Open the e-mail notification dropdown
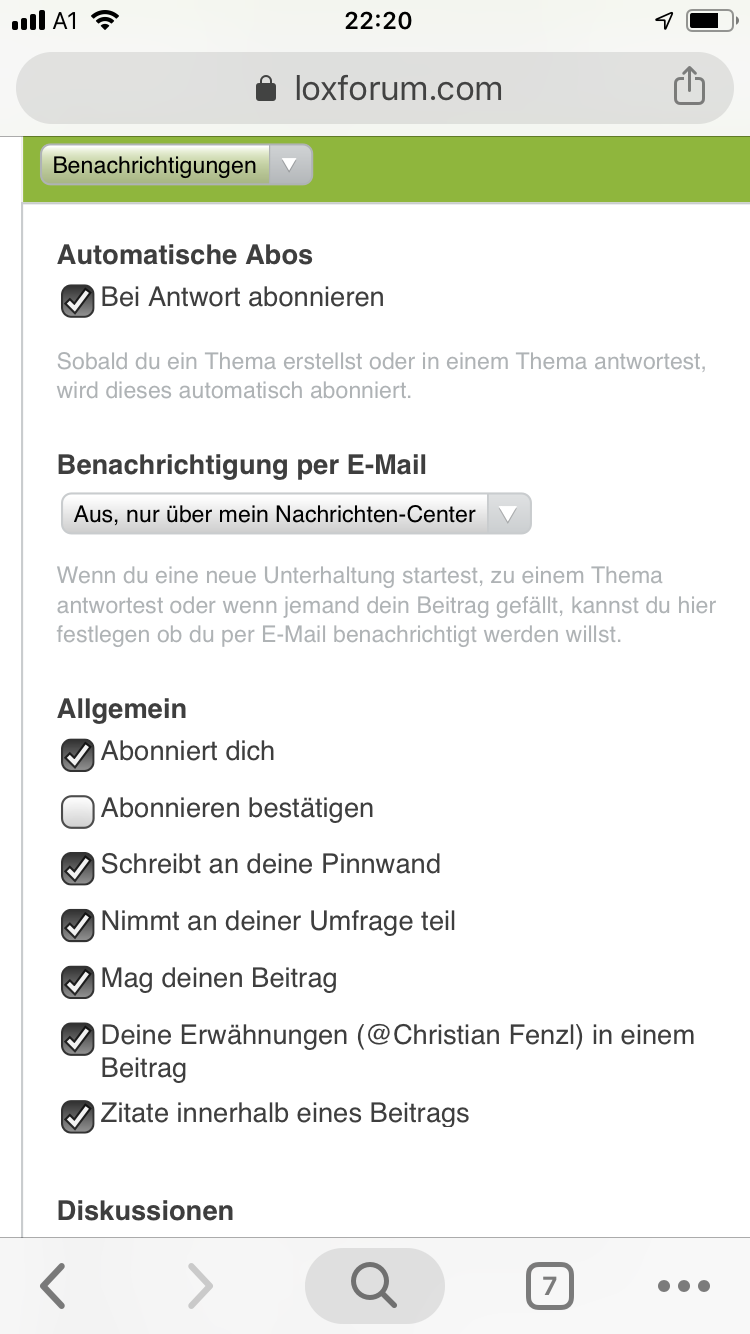The height and width of the screenshot is (1334, 750). 296,515
